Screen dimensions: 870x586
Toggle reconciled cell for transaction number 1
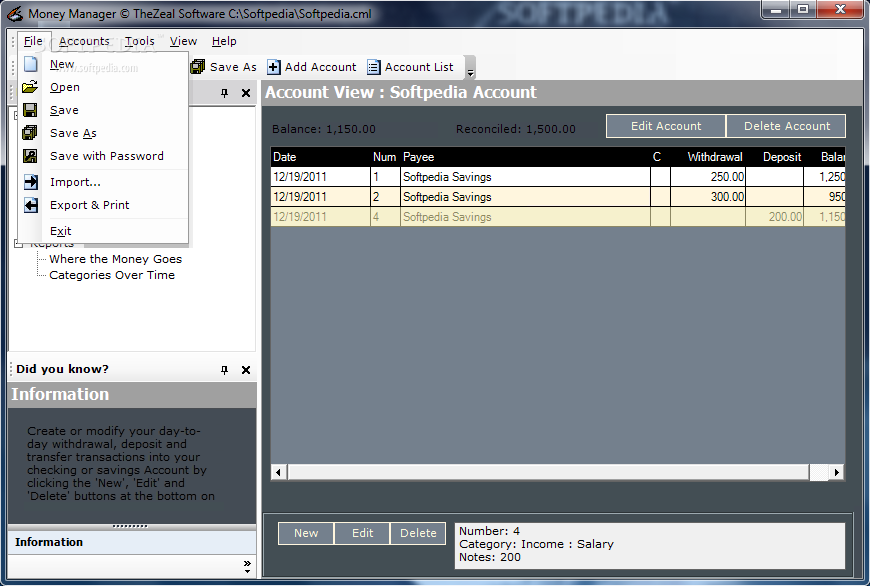(x=660, y=177)
